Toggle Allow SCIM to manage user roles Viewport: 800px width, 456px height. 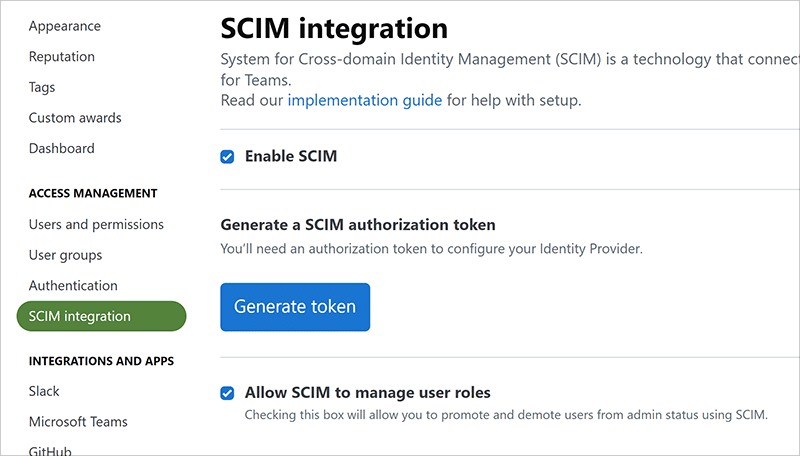[227, 393]
